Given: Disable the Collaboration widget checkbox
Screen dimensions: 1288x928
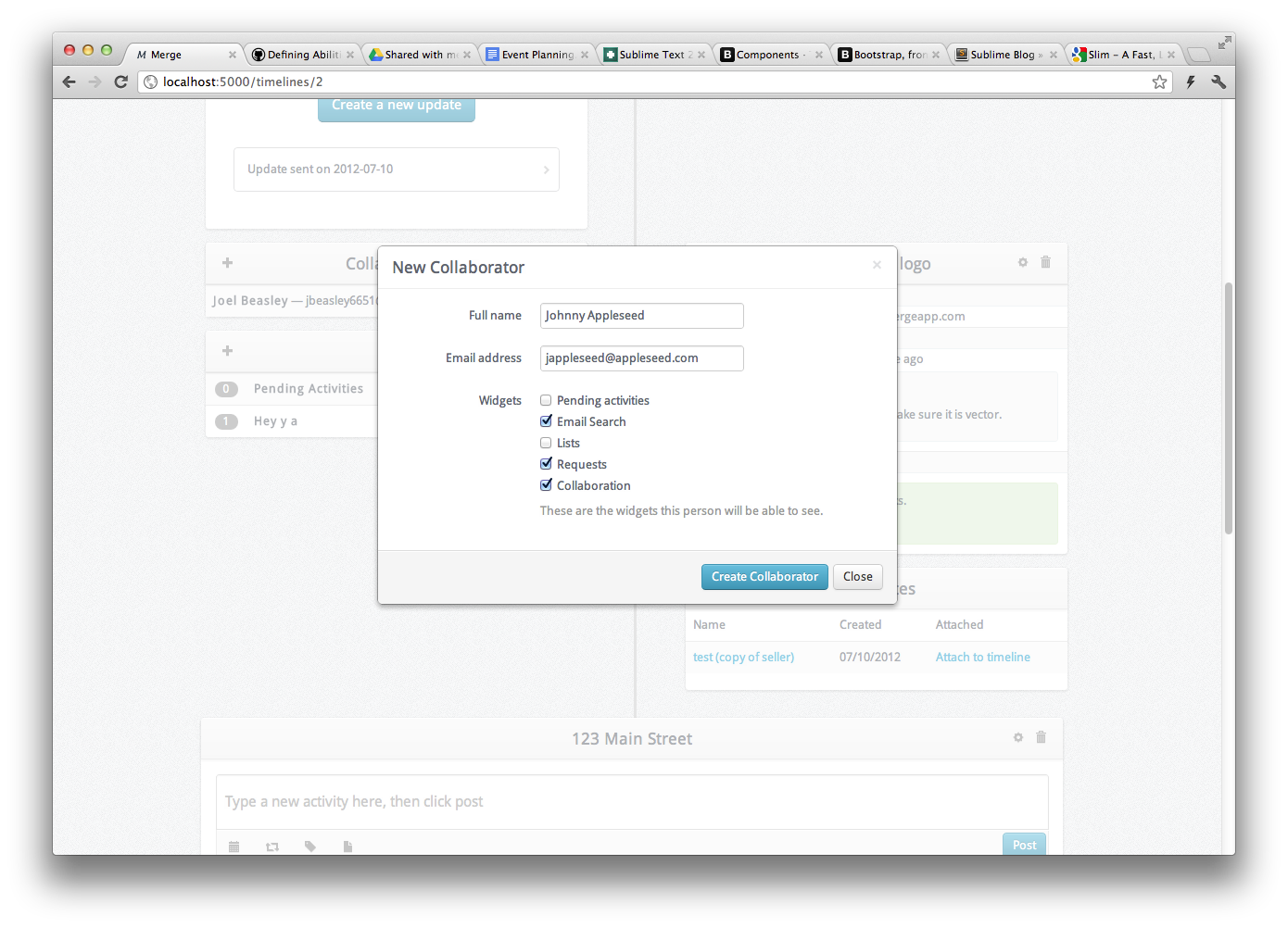Looking at the screenshot, I should point(546,485).
